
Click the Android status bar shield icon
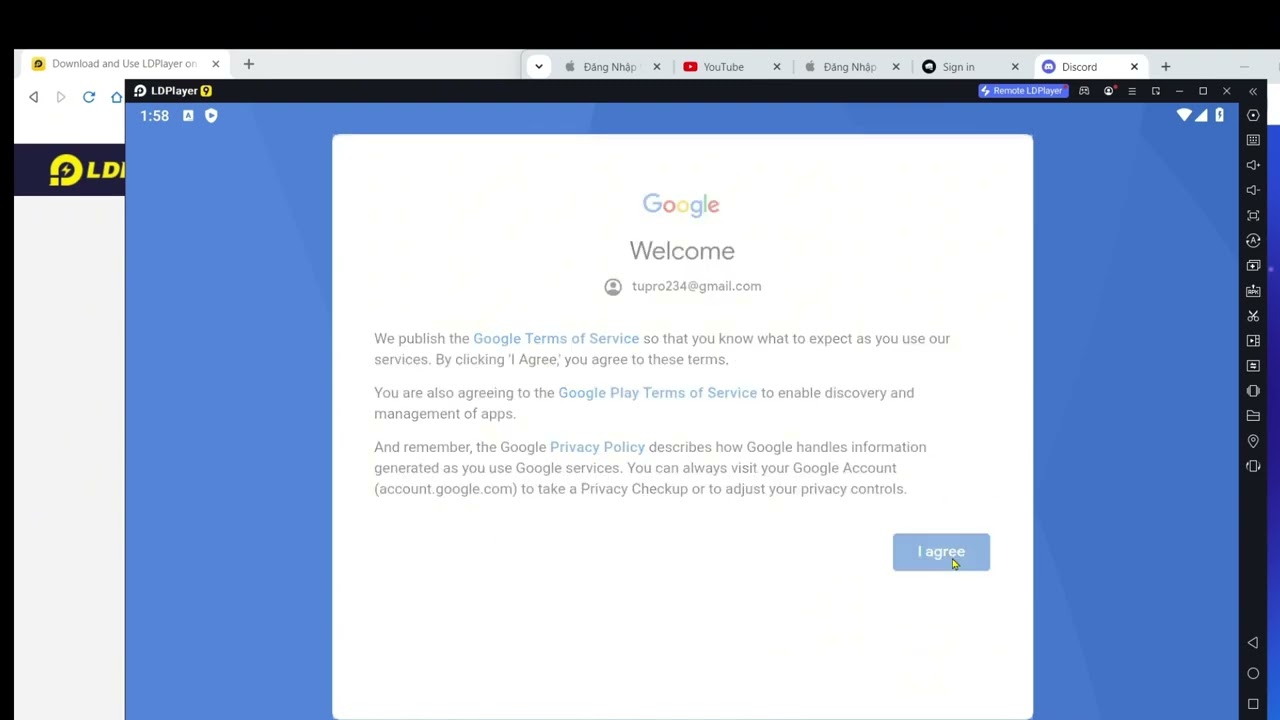tap(211, 115)
